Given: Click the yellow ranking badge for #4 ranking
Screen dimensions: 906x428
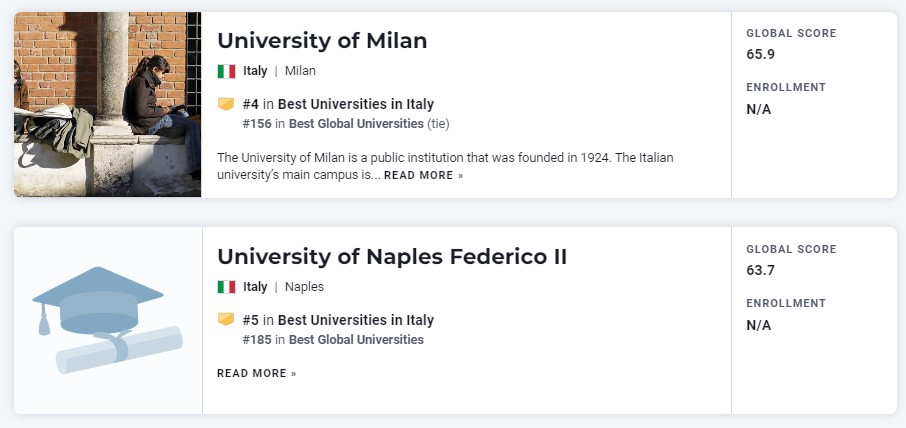Looking at the screenshot, I should point(226,104).
